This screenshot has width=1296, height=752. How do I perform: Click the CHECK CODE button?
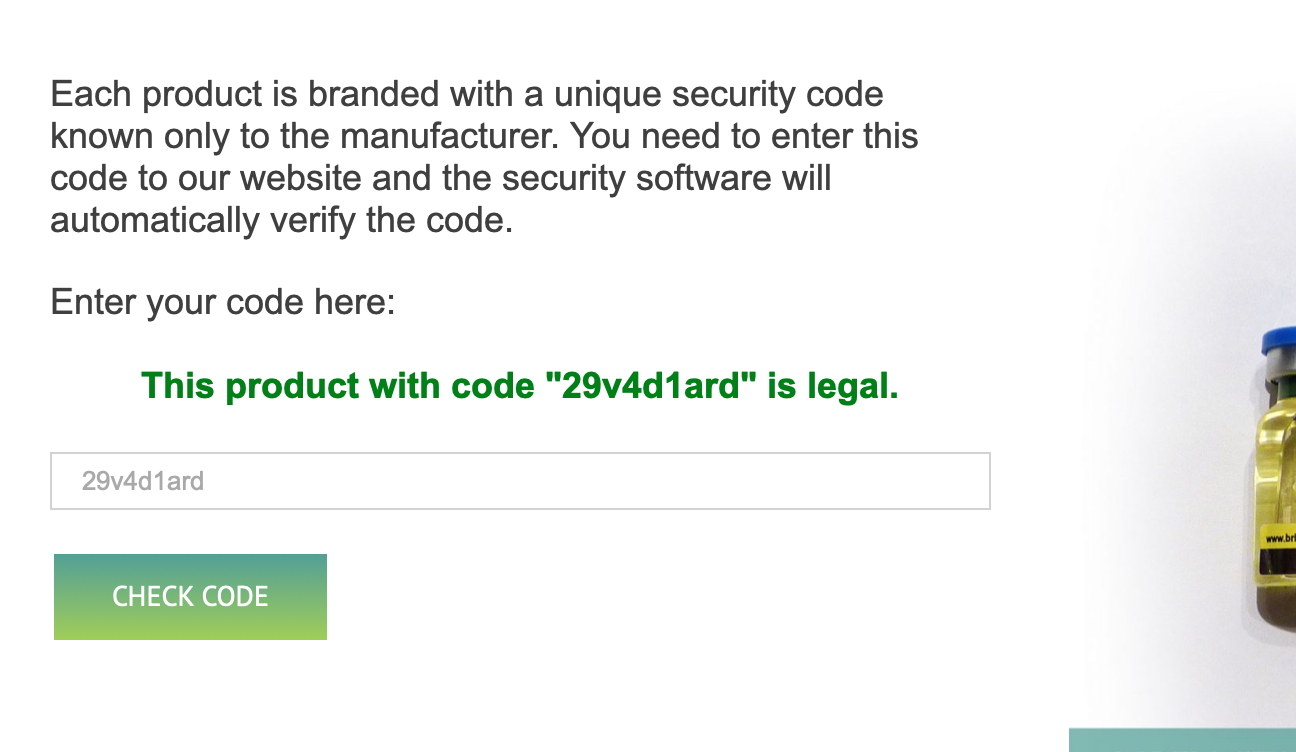click(190, 597)
